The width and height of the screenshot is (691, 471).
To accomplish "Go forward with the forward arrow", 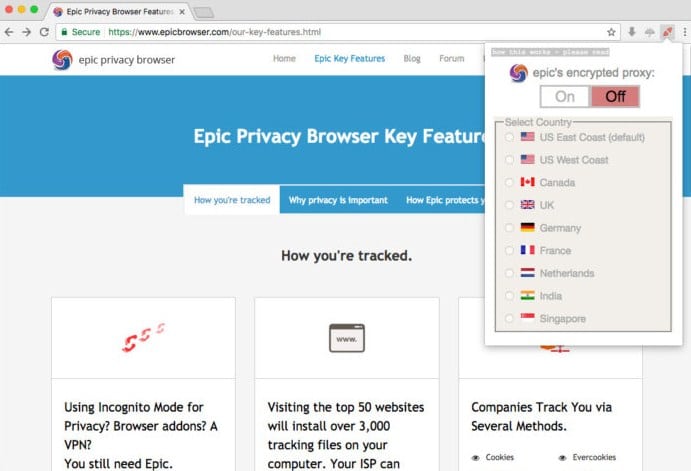I will pyautogui.click(x=26, y=32).
